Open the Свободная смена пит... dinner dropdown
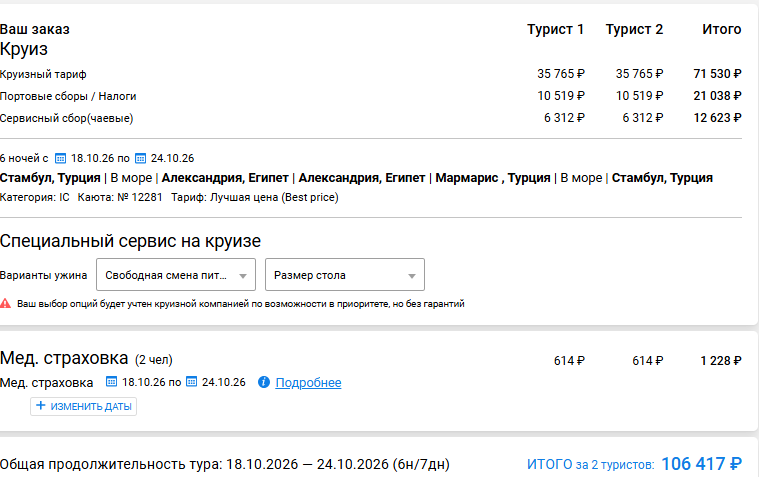Image resolution: width=759 pixels, height=477 pixels. (176, 275)
